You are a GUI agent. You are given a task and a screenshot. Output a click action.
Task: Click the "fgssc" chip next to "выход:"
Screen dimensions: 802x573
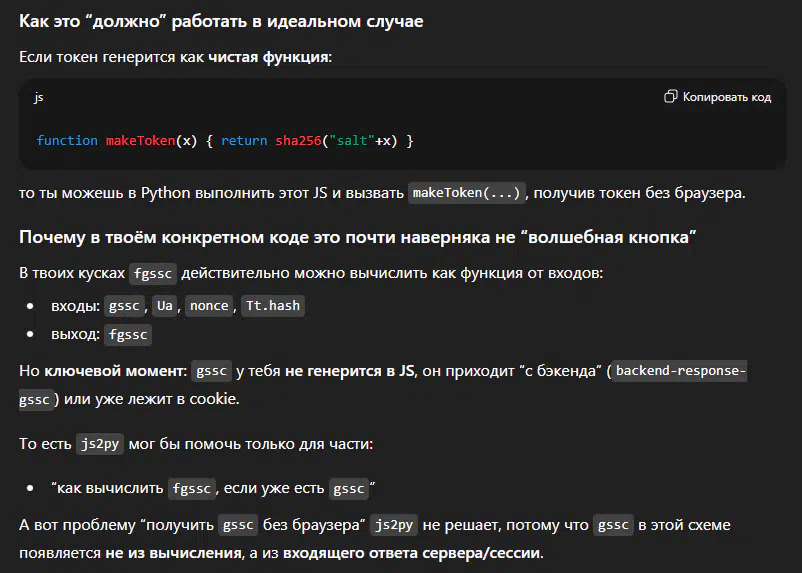[x=129, y=335]
